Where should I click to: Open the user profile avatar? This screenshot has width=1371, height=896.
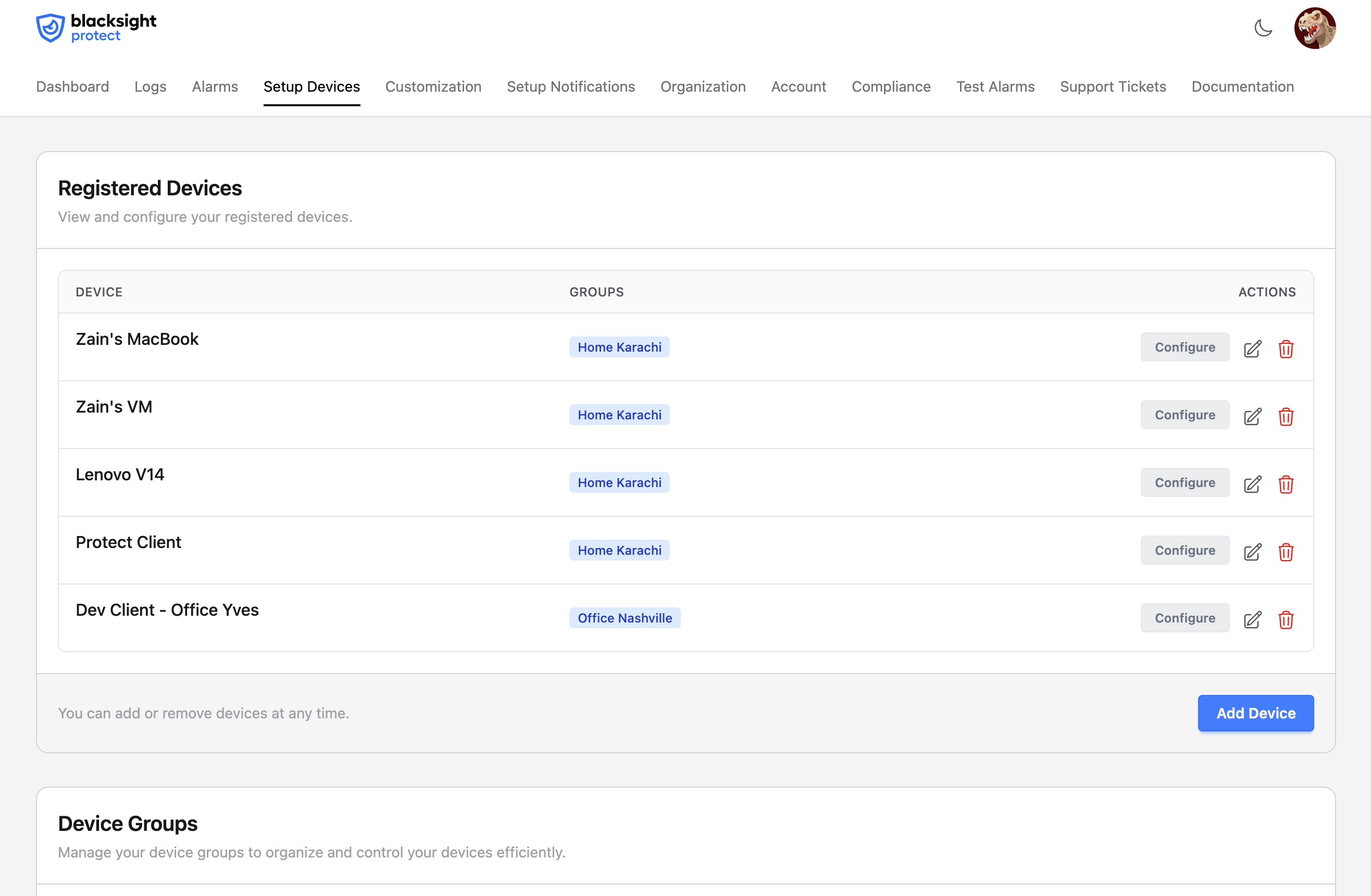click(1315, 28)
